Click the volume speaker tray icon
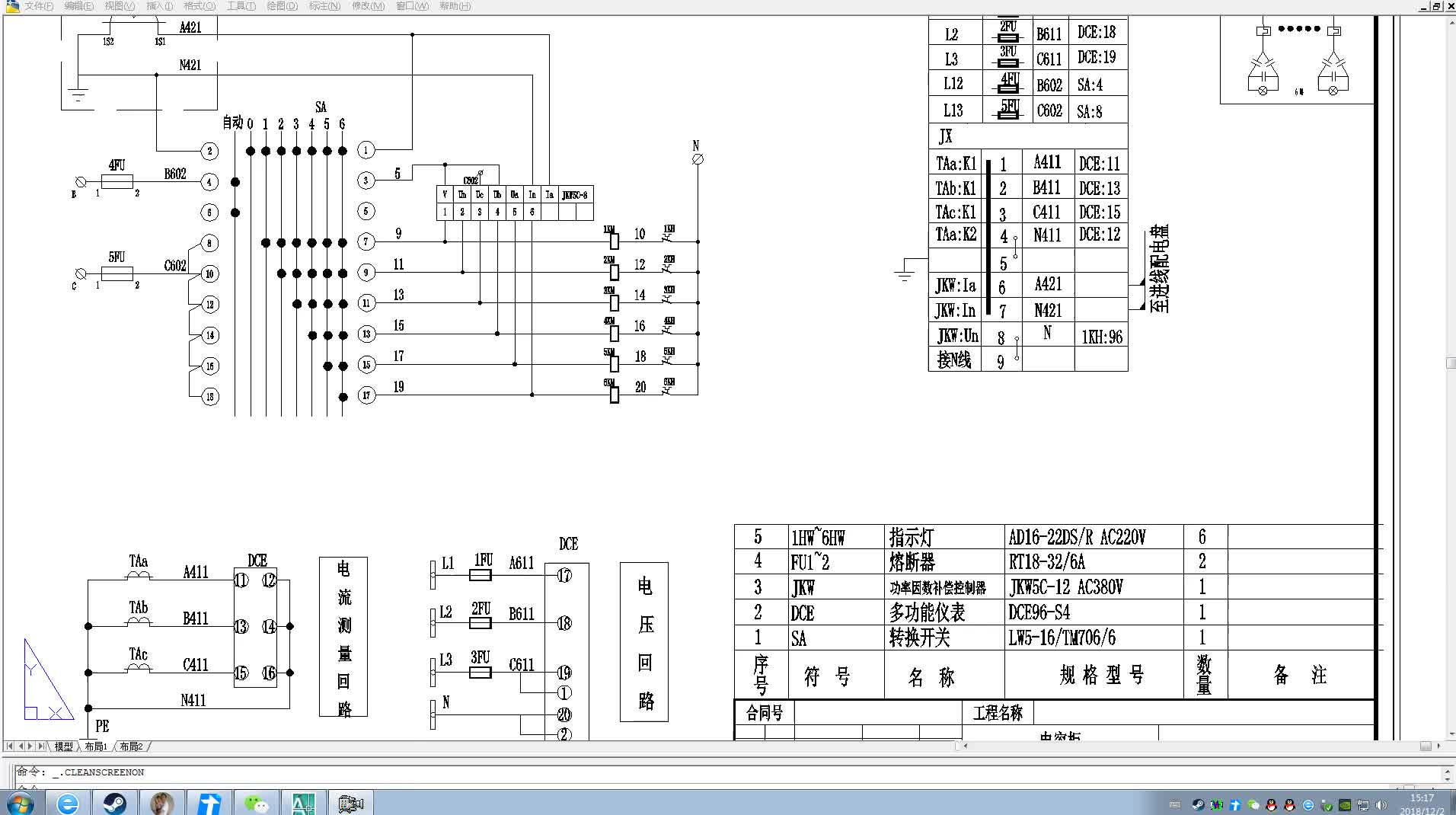 pyautogui.click(x=1381, y=804)
